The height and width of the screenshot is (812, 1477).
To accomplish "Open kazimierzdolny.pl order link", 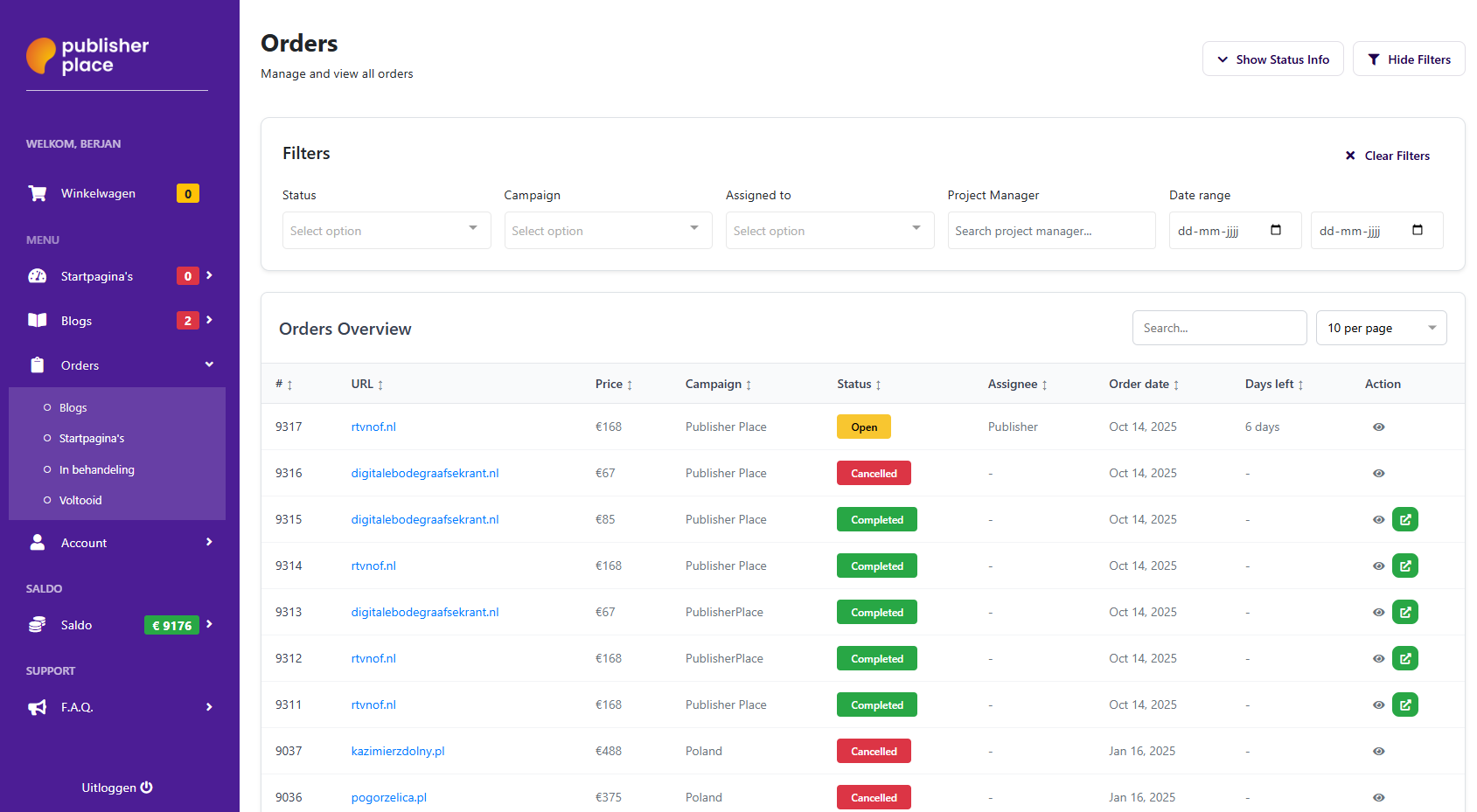I will coord(398,752).
